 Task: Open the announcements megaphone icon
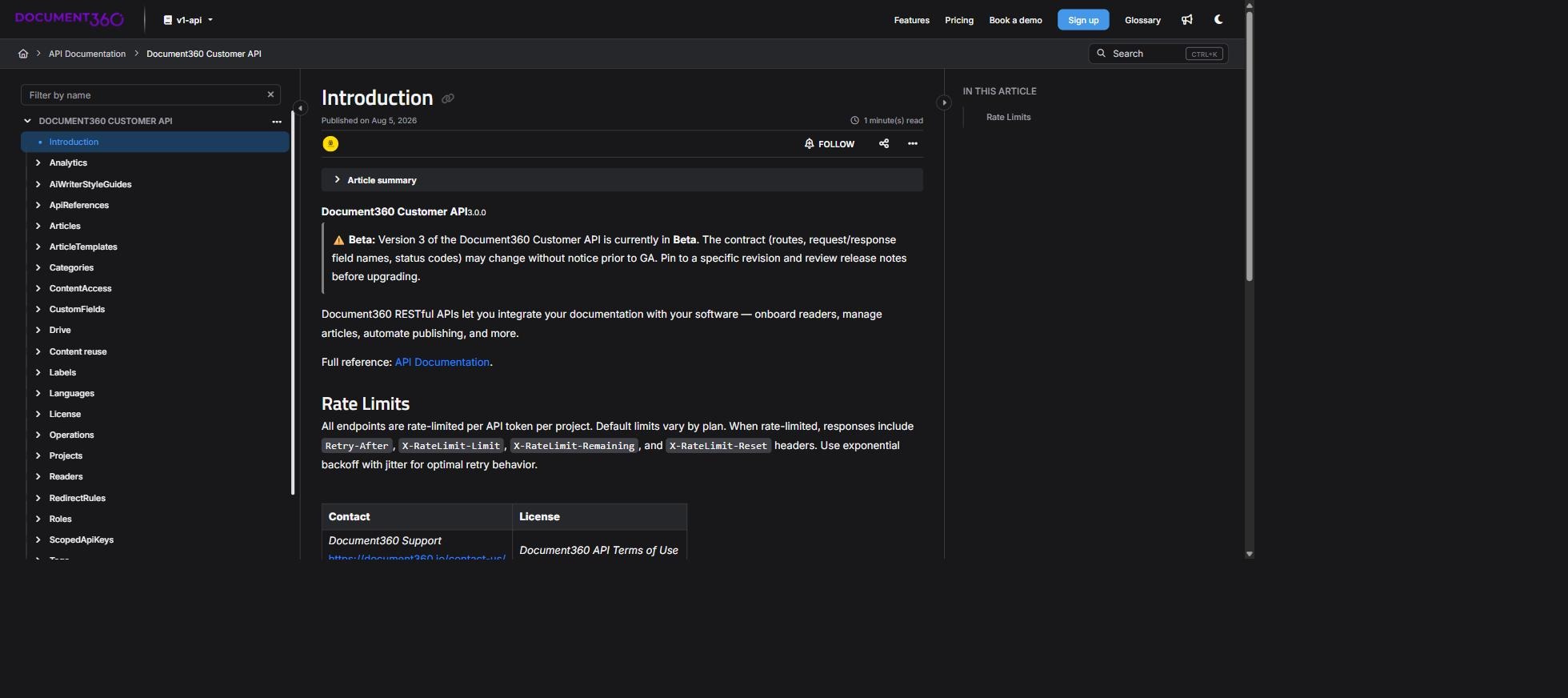(x=1187, y=20)
